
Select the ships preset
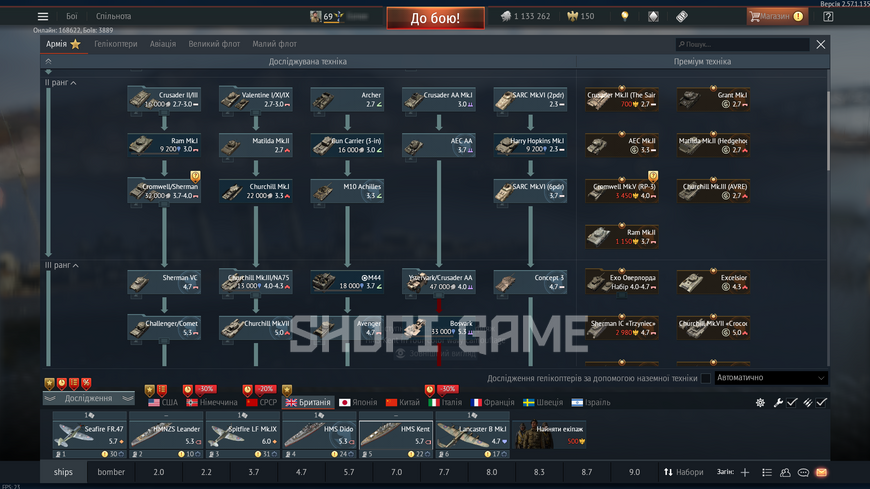[63, 472]
